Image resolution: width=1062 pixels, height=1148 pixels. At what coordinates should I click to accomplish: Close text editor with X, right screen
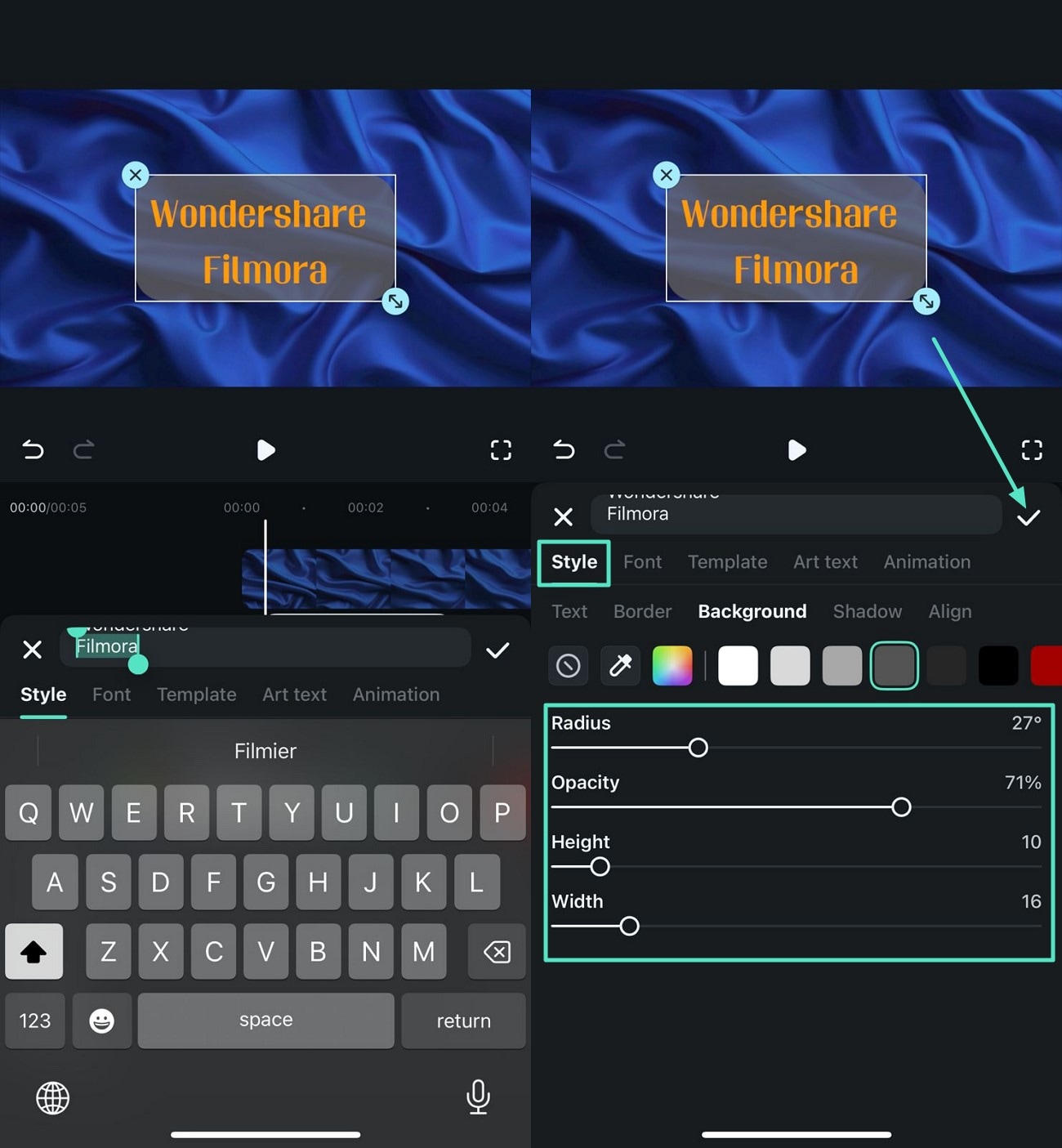pyautogui.click(x=564, y=516)
